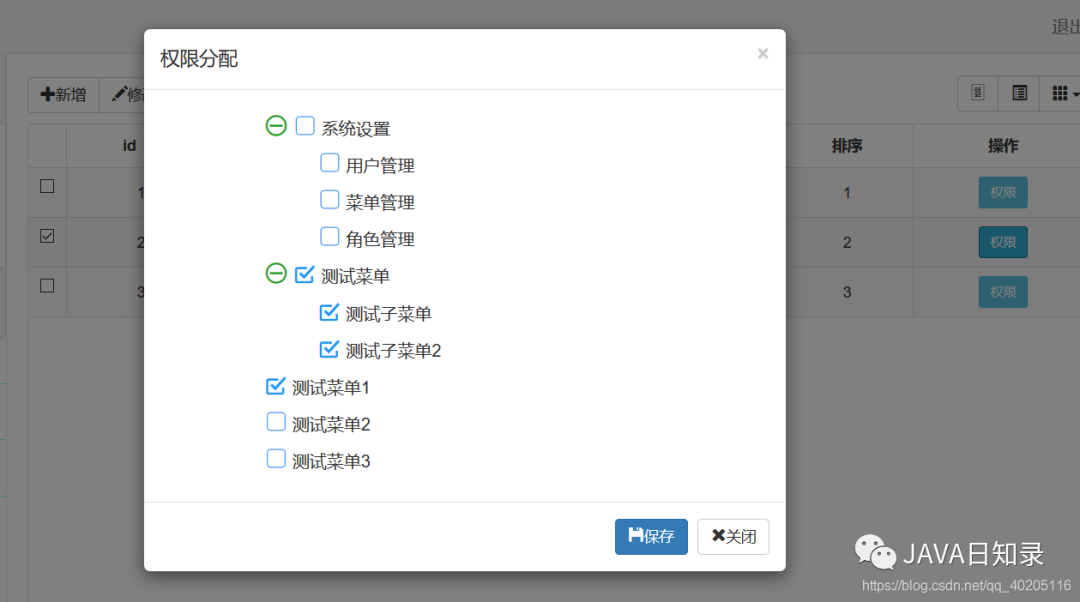Collapse the 系统设置 tree node
This screenshot has height=602, width=1080.
point(276,126)
